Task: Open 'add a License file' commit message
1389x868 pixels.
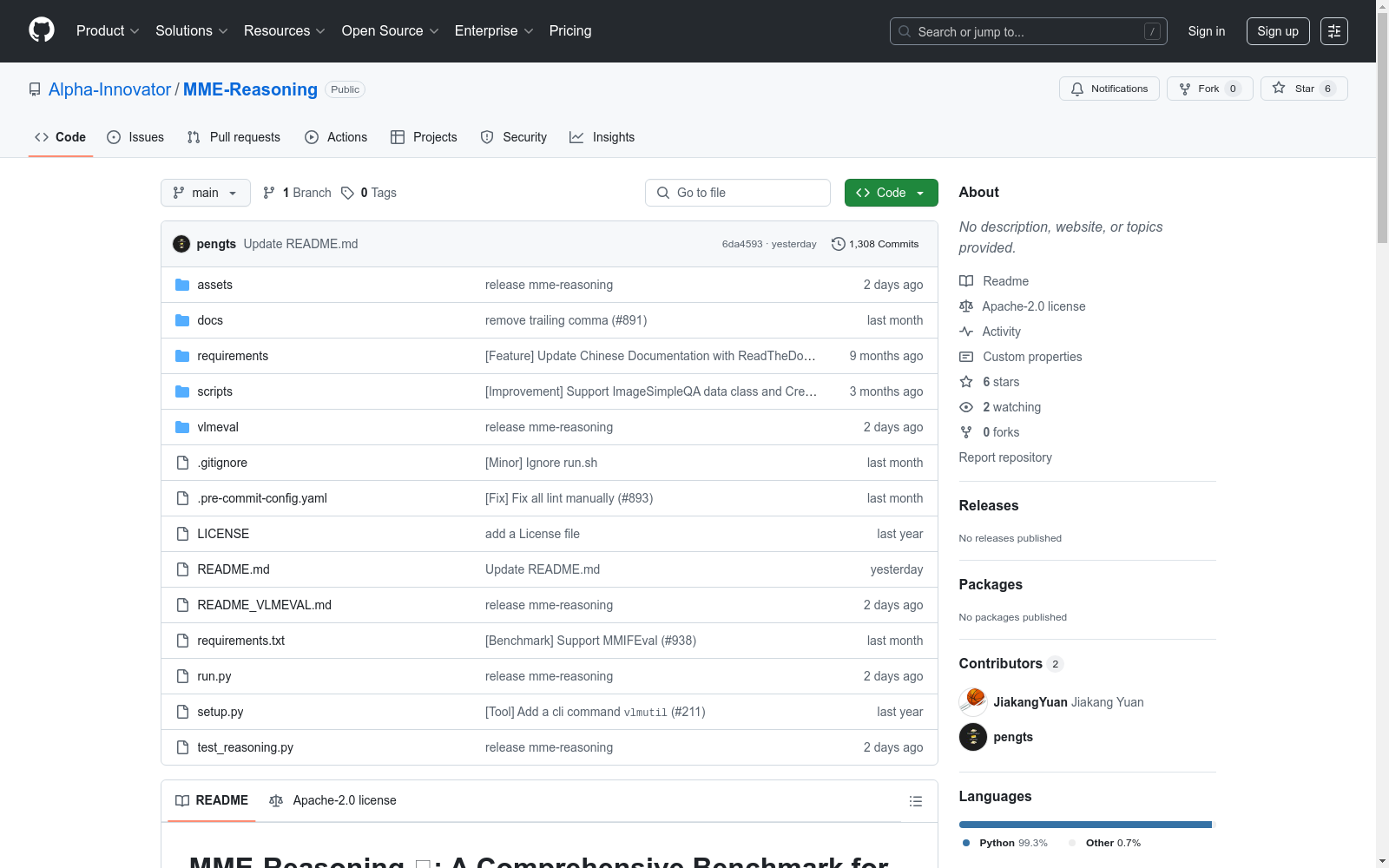Action: point(532,534)
